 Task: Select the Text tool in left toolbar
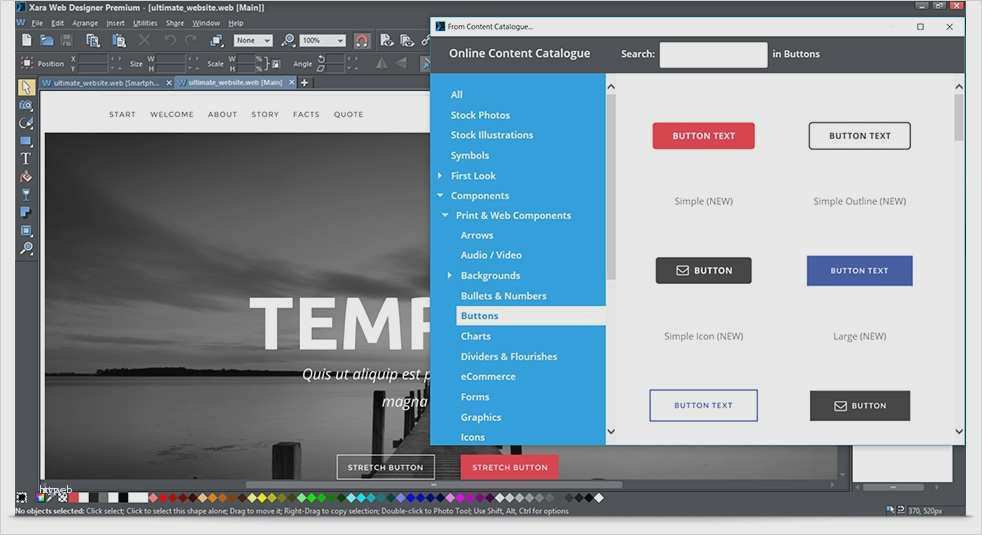[26, 158]
